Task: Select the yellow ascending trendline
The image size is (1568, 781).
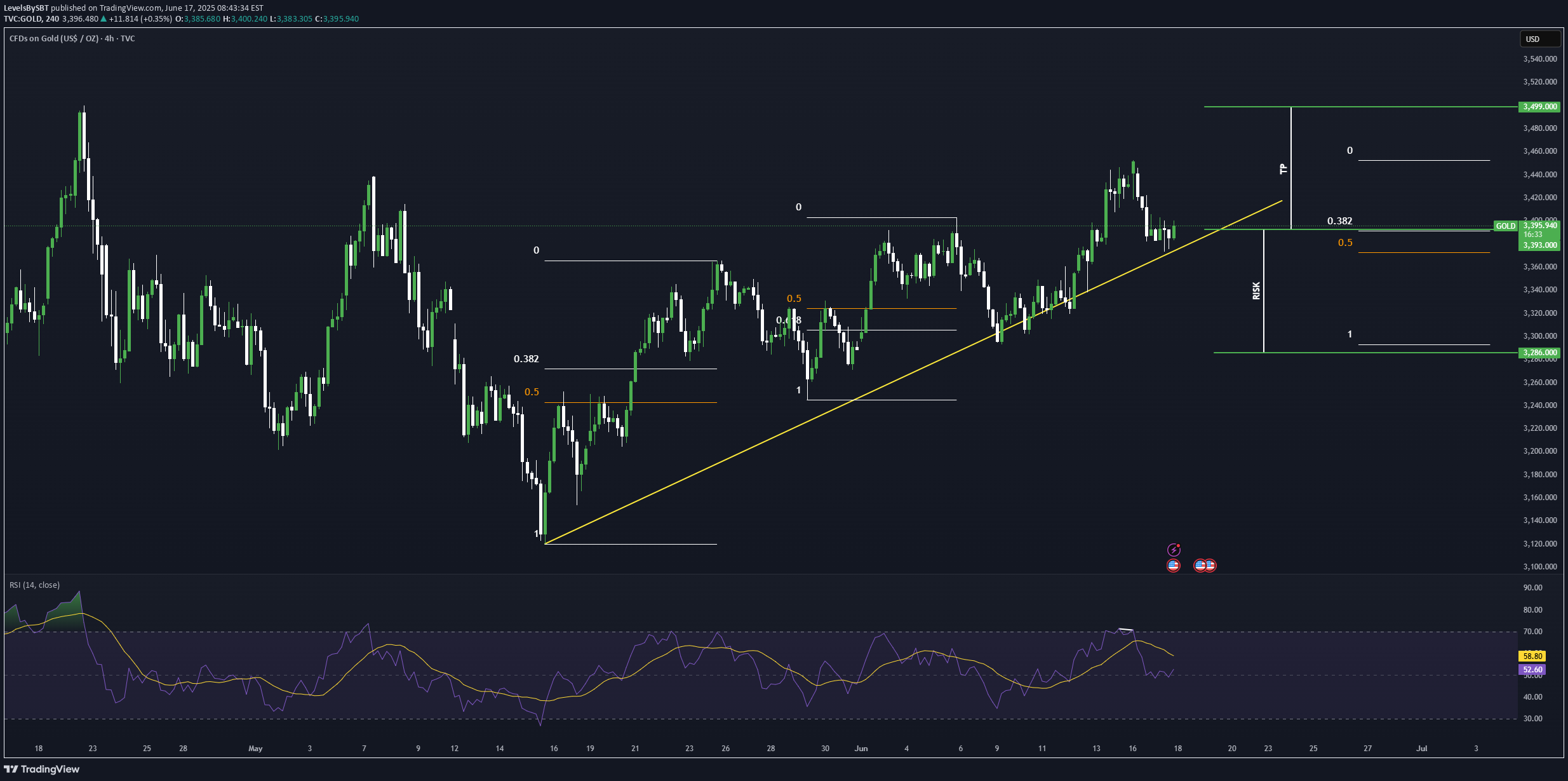Action: point(913,373)
